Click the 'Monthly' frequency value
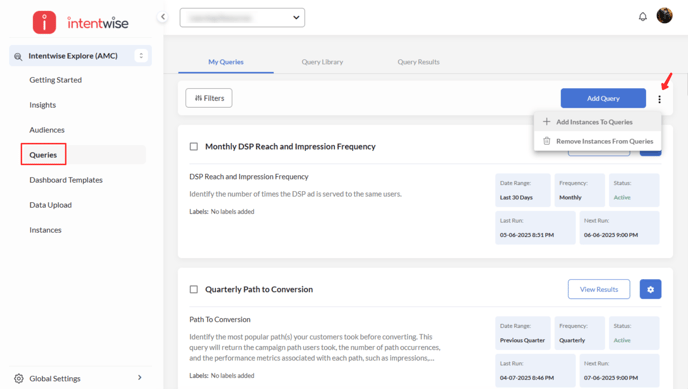 570,197
